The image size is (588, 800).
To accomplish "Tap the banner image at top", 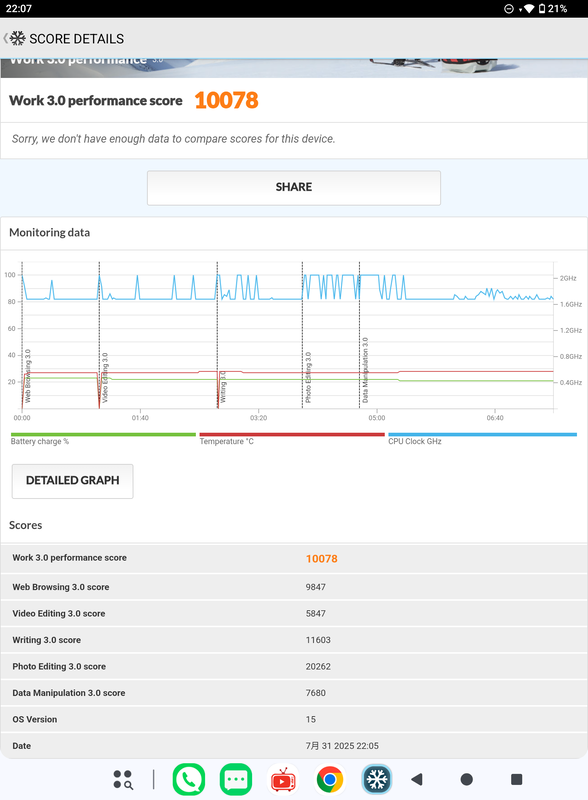I will tap(294, 68).
